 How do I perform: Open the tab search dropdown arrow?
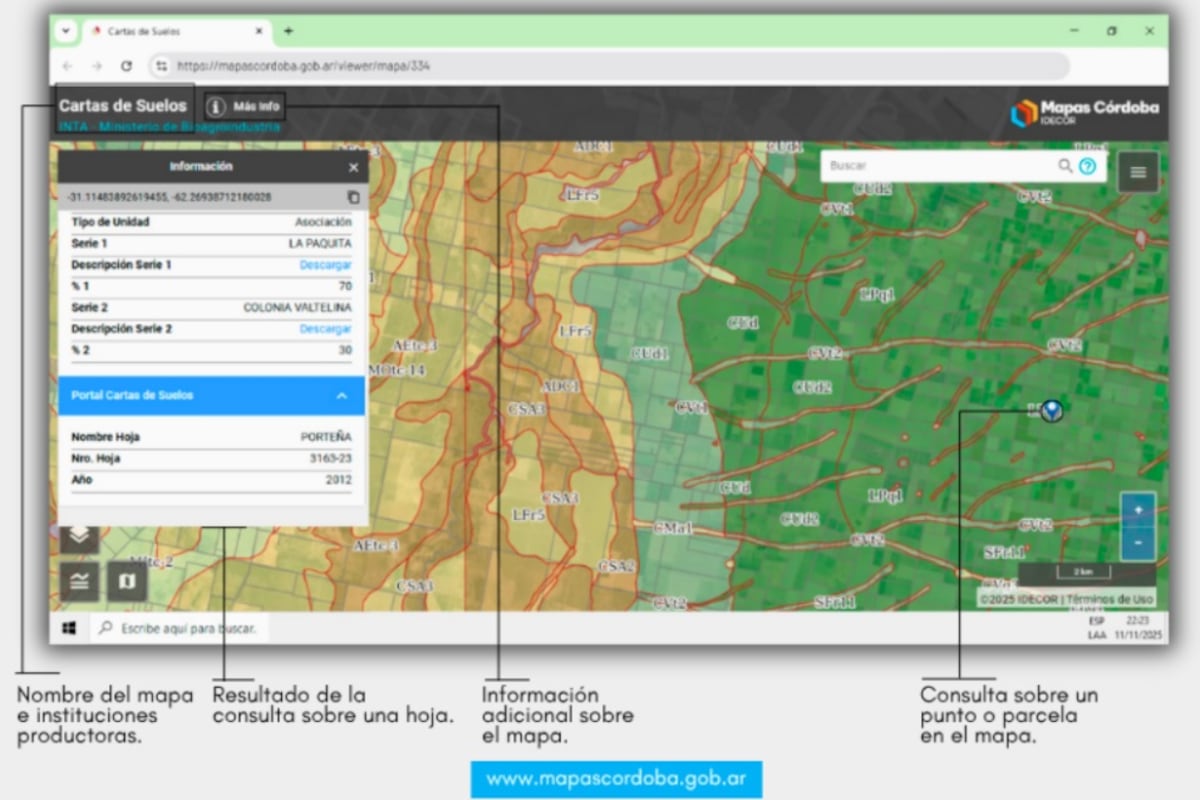click(x=65, y=31)
